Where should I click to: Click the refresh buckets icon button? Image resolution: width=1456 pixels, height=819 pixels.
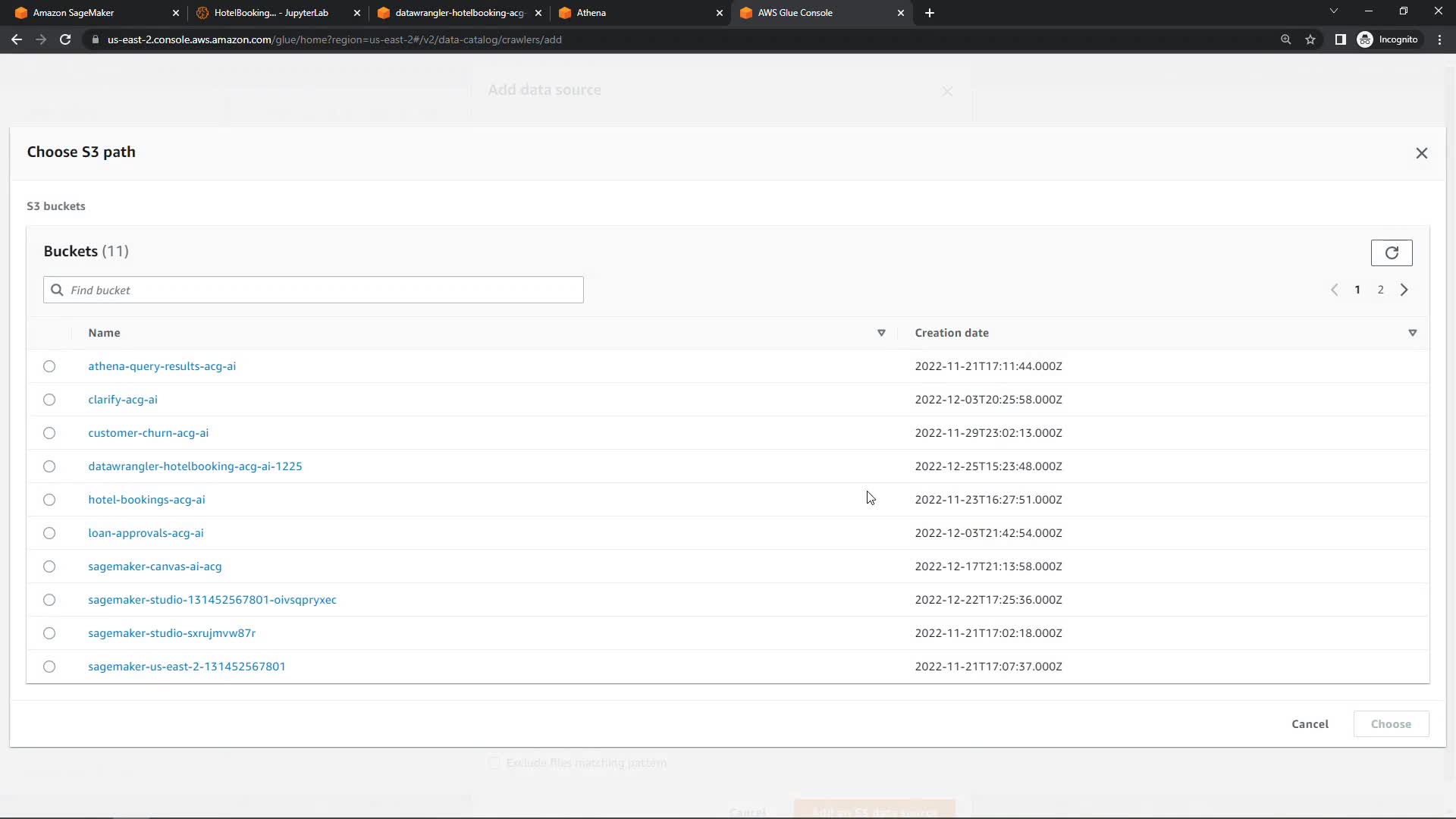[1391, 253]
